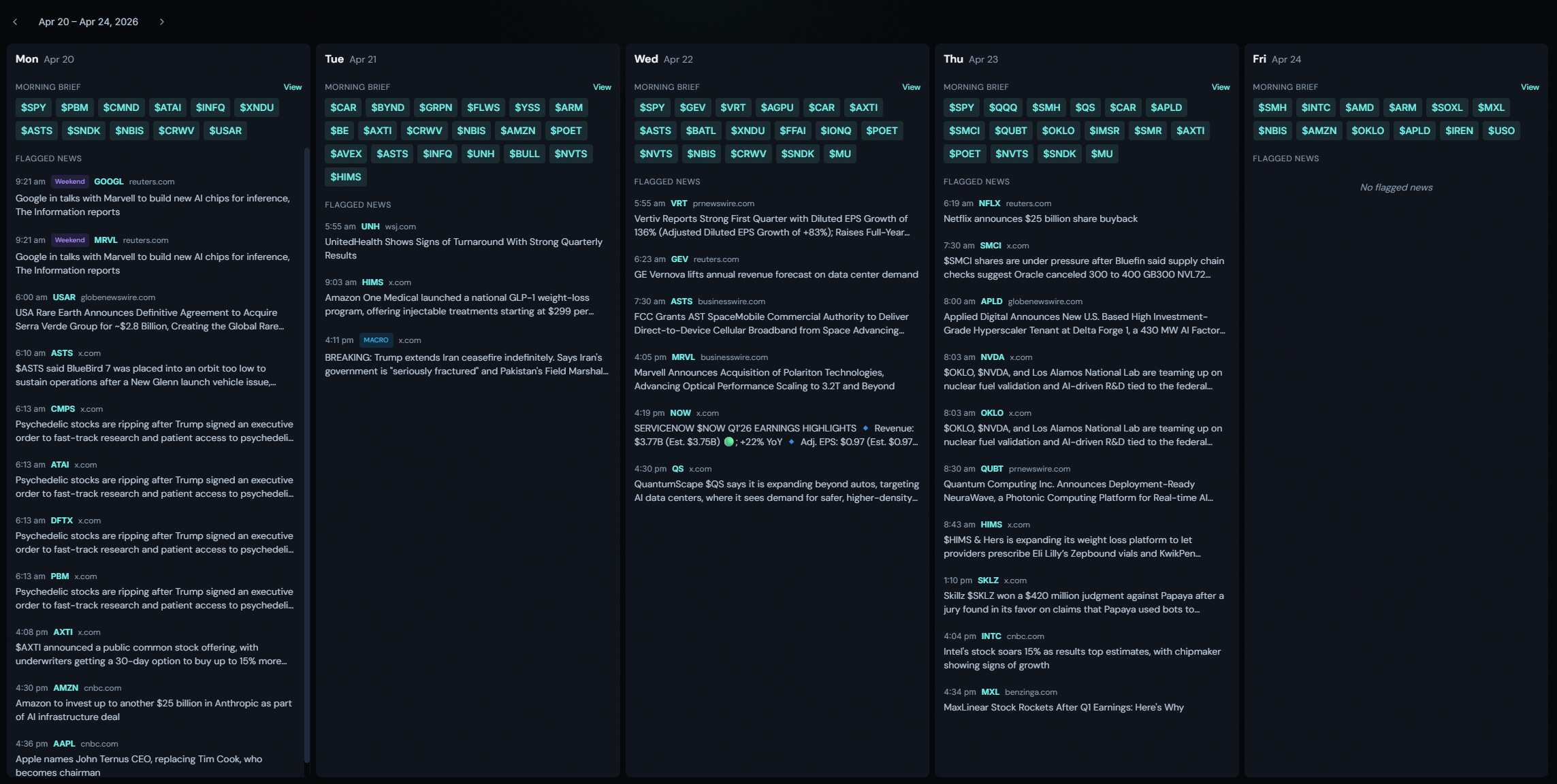Viewport: 1557px width, 784px height.
Task: Open Monday's Morning Brief View link
Action: point(292,87)
